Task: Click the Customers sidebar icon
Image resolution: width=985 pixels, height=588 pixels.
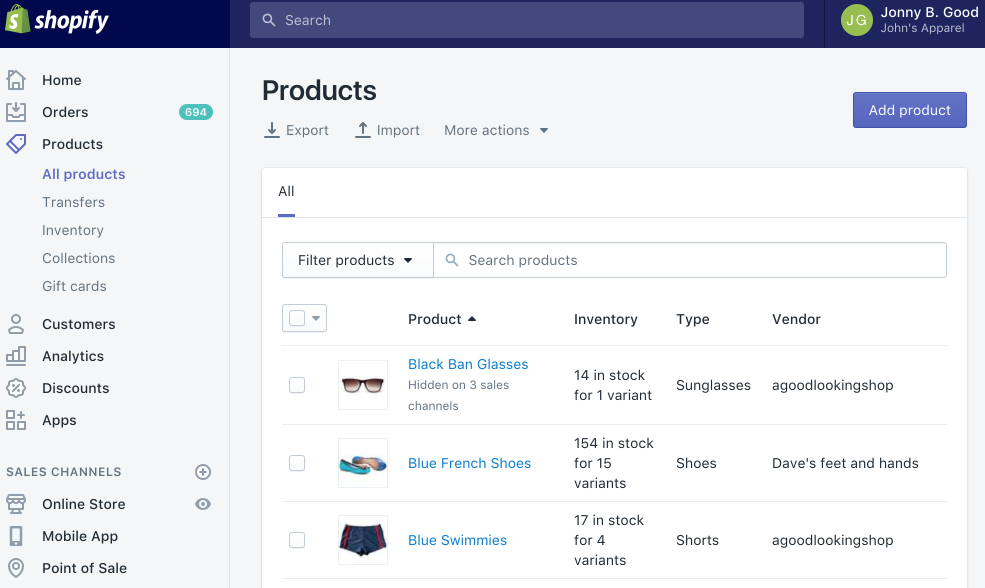Action: tap(15, 323)
